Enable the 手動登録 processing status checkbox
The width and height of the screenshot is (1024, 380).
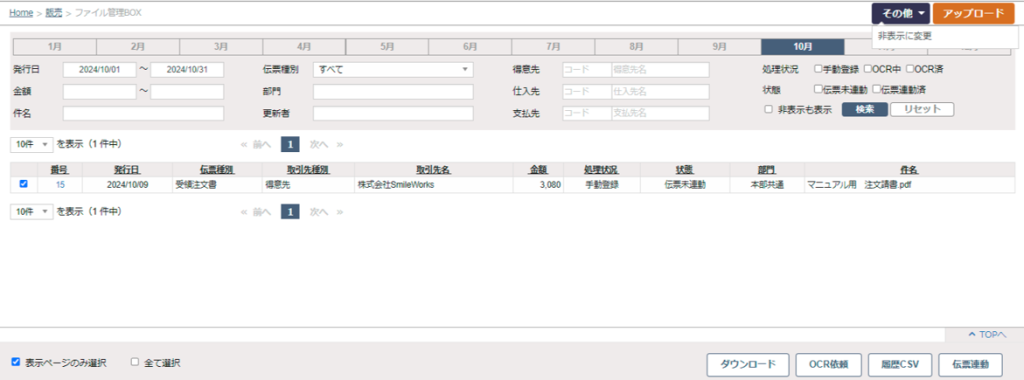point(818,69)
